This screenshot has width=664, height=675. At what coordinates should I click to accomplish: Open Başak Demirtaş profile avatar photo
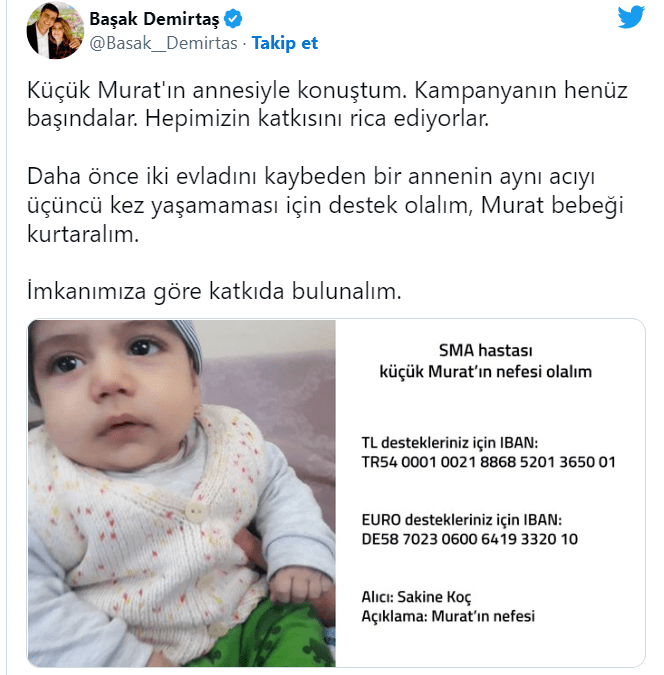click(x=55, y=30)
